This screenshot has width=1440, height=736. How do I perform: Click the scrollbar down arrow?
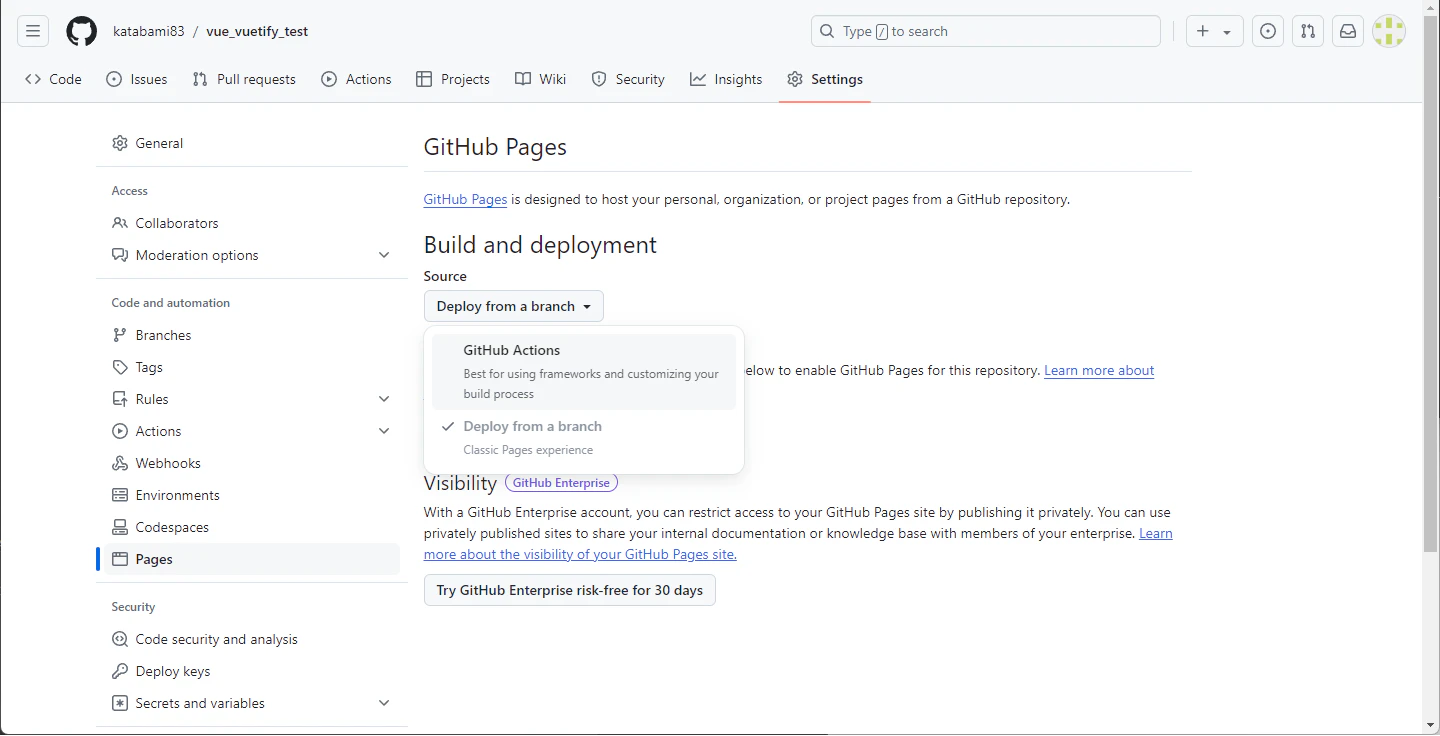1431,726
